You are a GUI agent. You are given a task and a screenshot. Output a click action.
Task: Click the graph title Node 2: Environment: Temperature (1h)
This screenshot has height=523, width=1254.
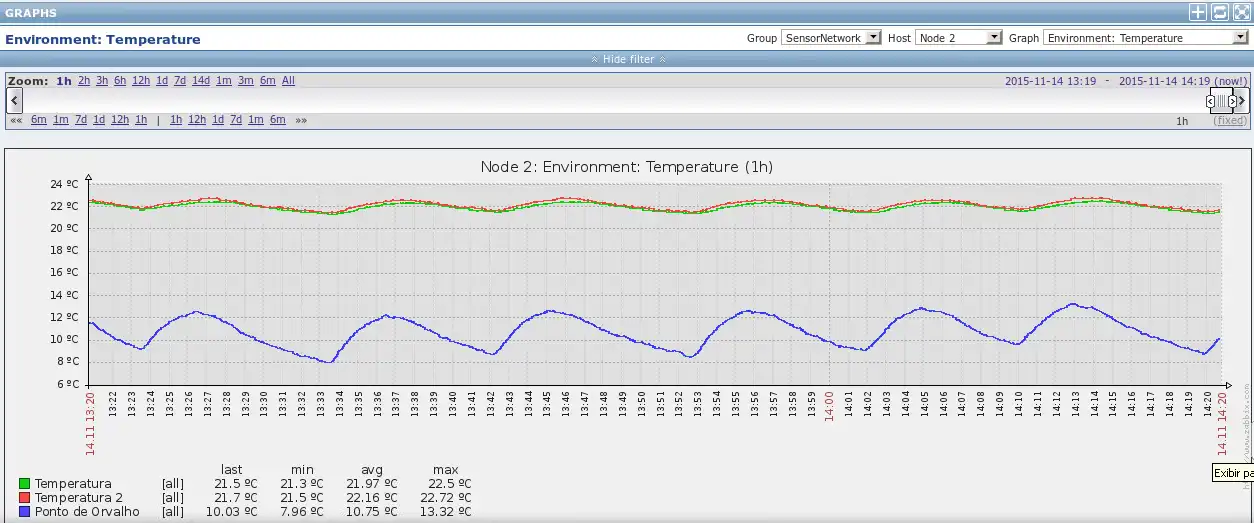click(627, 166)
